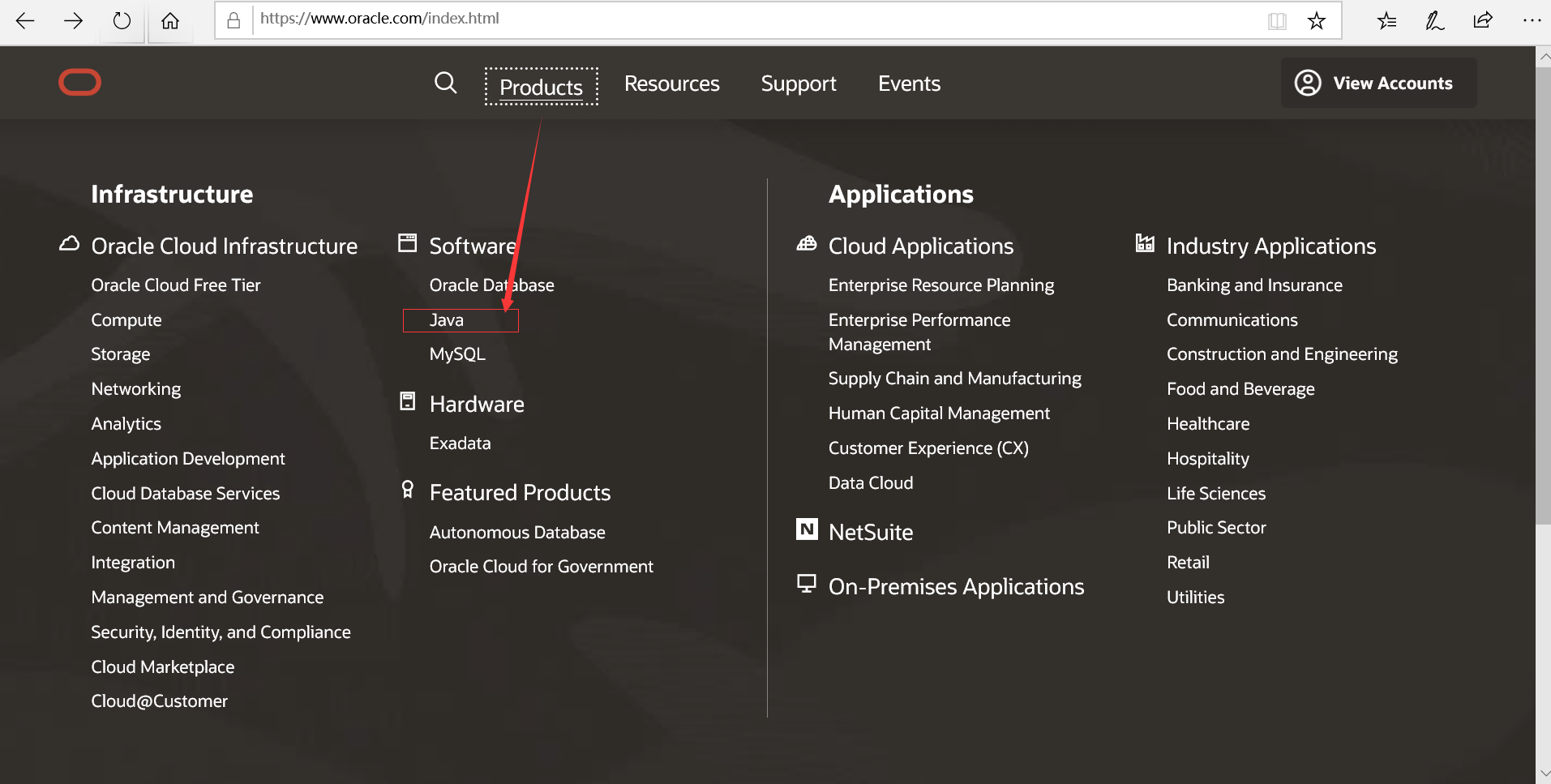Image resolution: width=1551 pixels, height=784 pixels.
Task: Open Food and Beverage link
Action: 1240,389
